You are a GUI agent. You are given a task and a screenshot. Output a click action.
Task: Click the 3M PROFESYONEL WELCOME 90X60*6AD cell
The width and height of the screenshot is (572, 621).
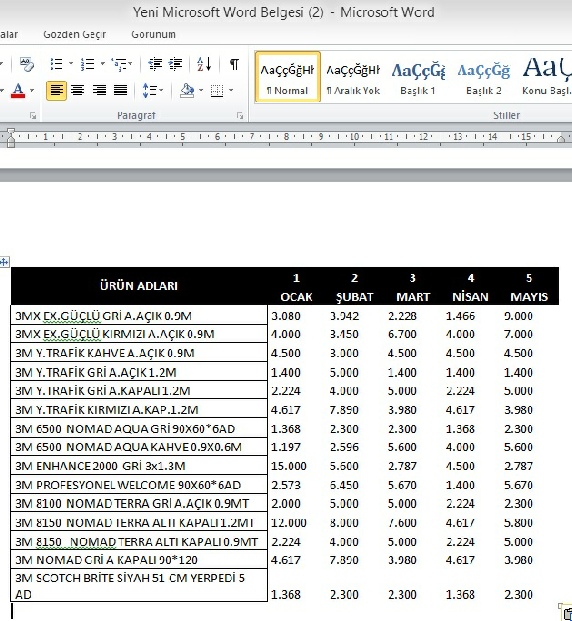click(139, 484)
